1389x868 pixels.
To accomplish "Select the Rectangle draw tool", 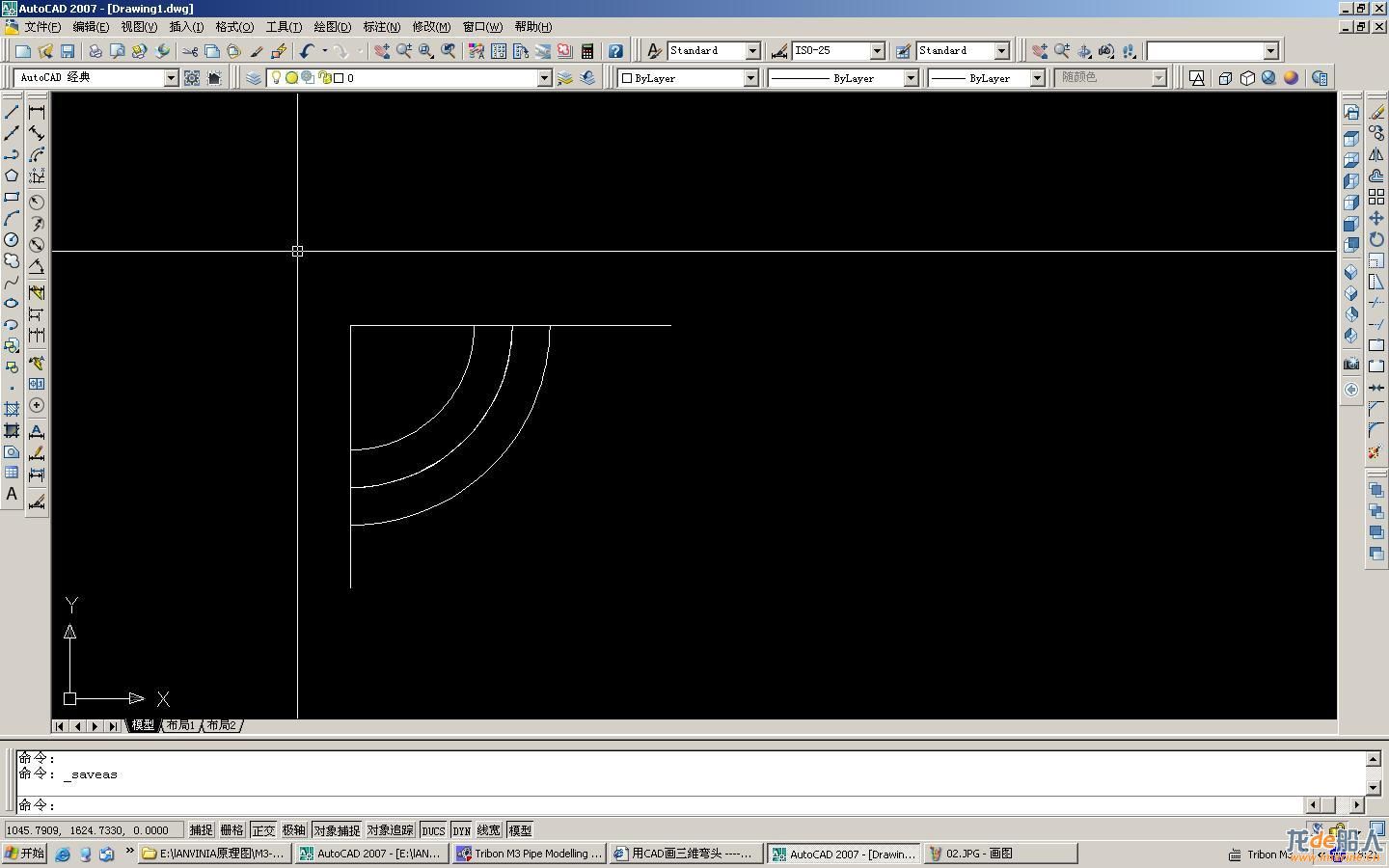I will pyautogui.click(x=12, y=197).
